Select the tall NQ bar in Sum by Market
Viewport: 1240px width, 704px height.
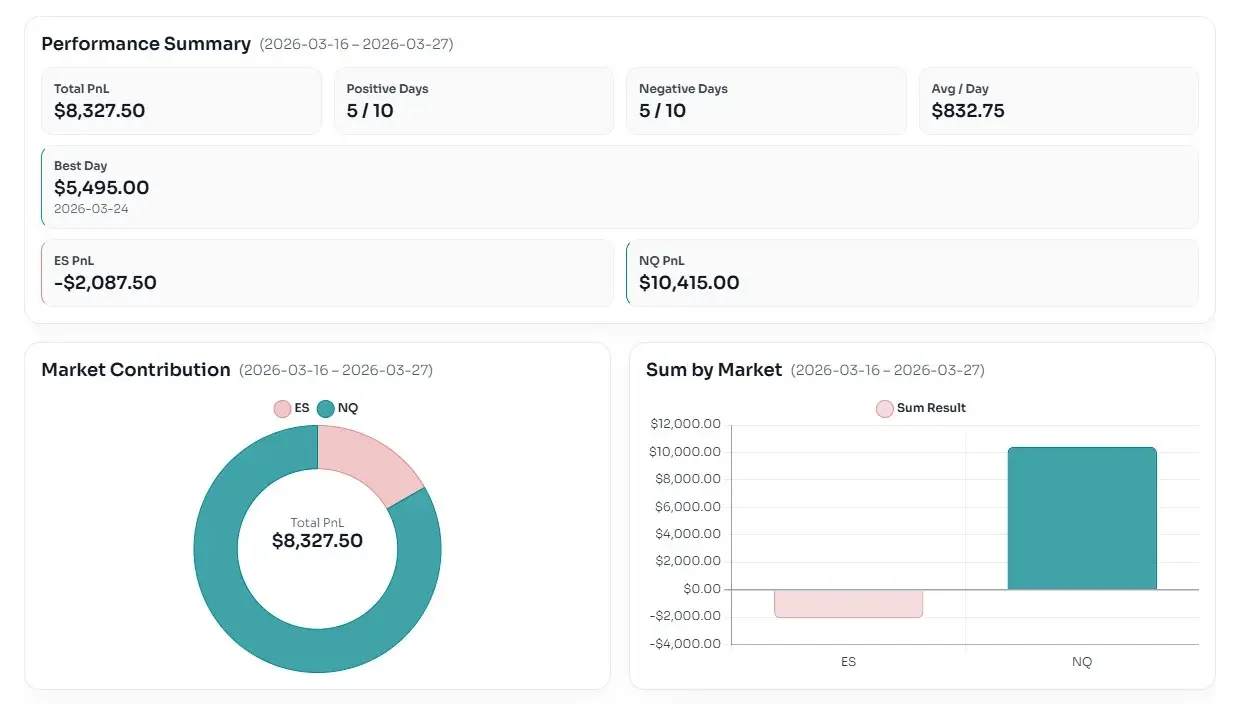pyautogui.click(x=1081, y=518)
